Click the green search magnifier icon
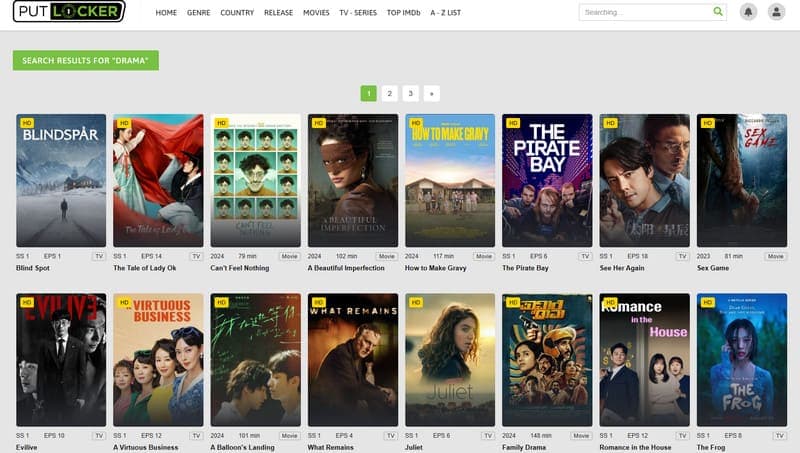Image resolution: width=800 pixels, height=453 pixels. pyautogui.click(x=718, y=11)
